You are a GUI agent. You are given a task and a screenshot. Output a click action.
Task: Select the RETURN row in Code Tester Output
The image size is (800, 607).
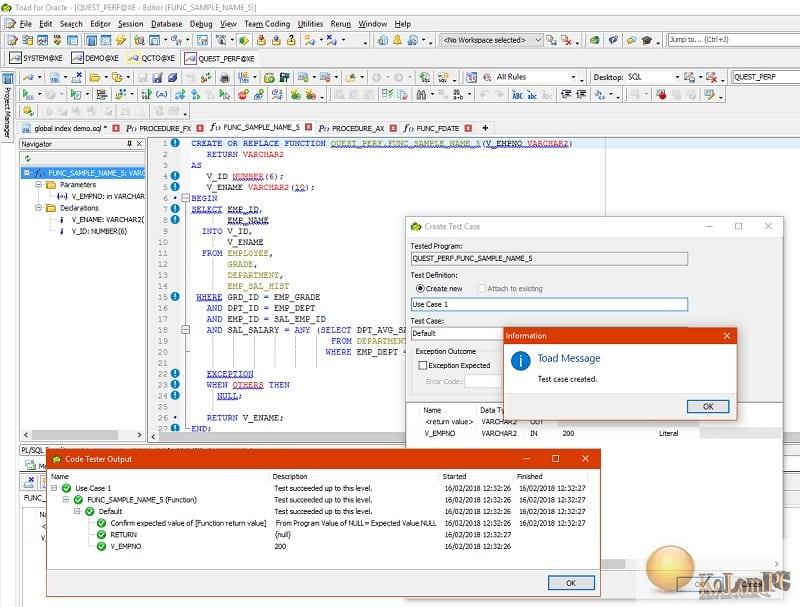[x=123, y=535]
